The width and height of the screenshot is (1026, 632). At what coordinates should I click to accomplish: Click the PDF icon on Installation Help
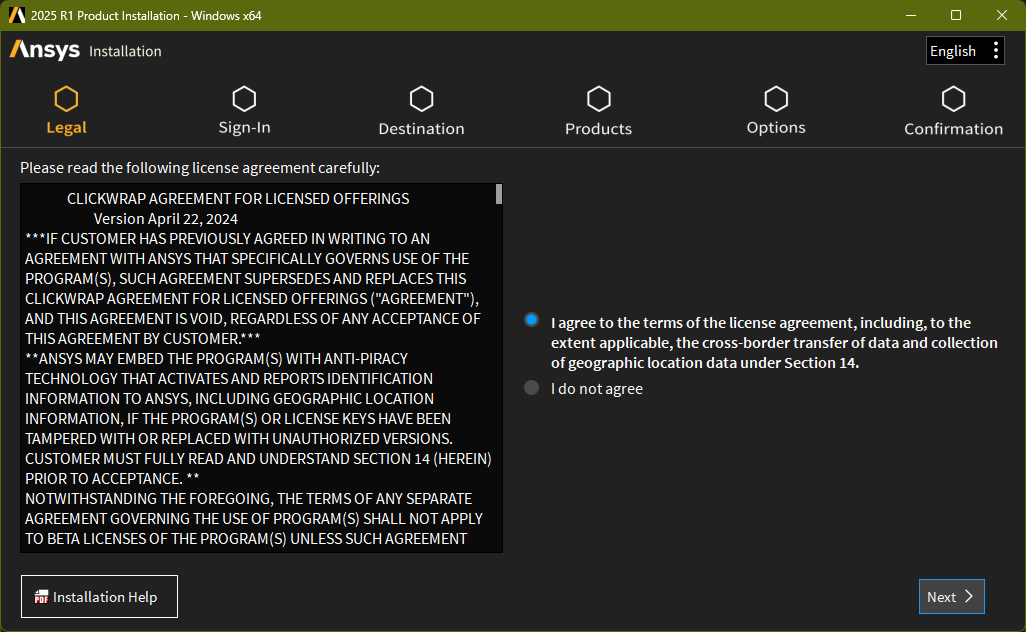[42, 598]
